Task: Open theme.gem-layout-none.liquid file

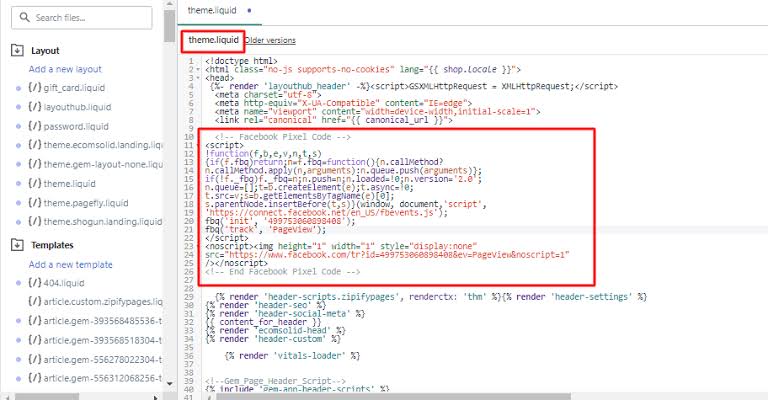Action: (103, 165)
